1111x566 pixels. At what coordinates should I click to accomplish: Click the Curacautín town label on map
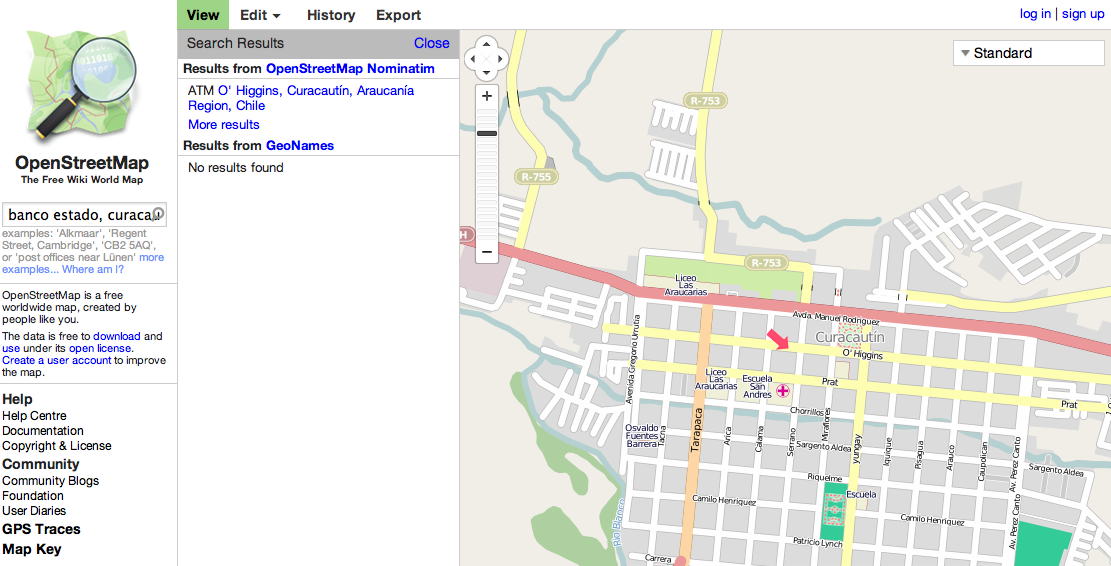click(850, 337)
